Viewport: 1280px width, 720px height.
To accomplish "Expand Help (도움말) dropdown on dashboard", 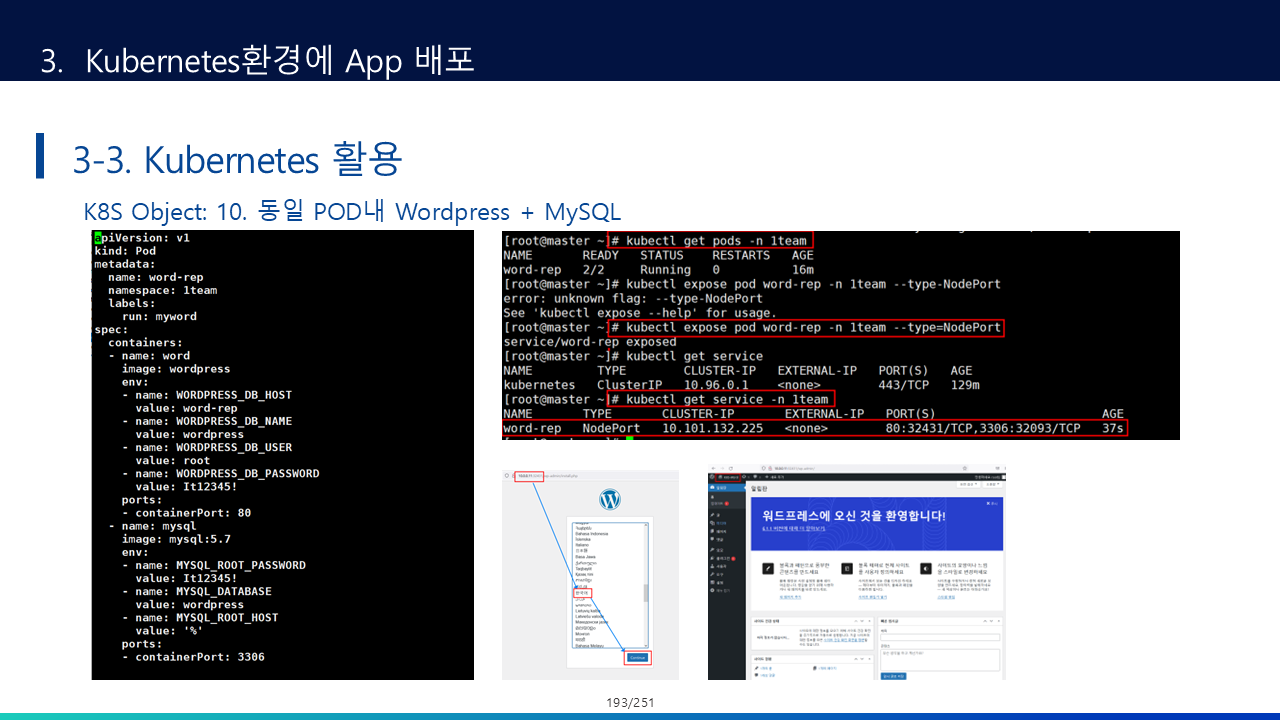I will [991, 484].
